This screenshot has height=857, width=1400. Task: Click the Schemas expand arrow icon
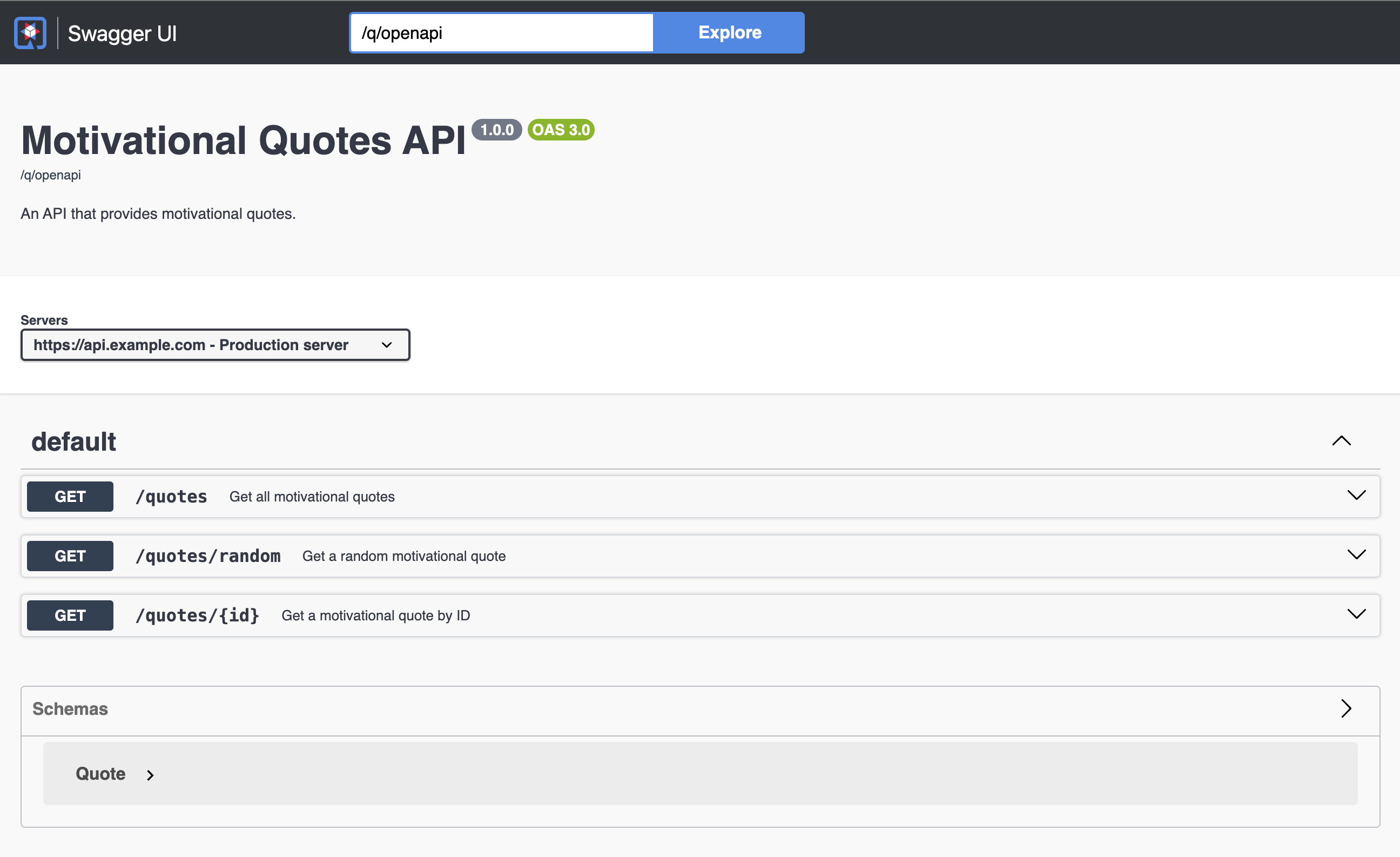(1346, 709)
